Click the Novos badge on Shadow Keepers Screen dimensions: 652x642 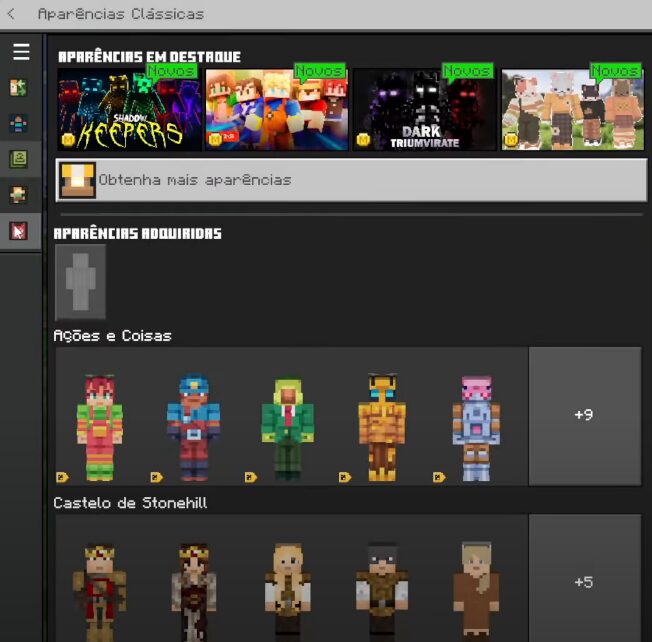point(171,71)
